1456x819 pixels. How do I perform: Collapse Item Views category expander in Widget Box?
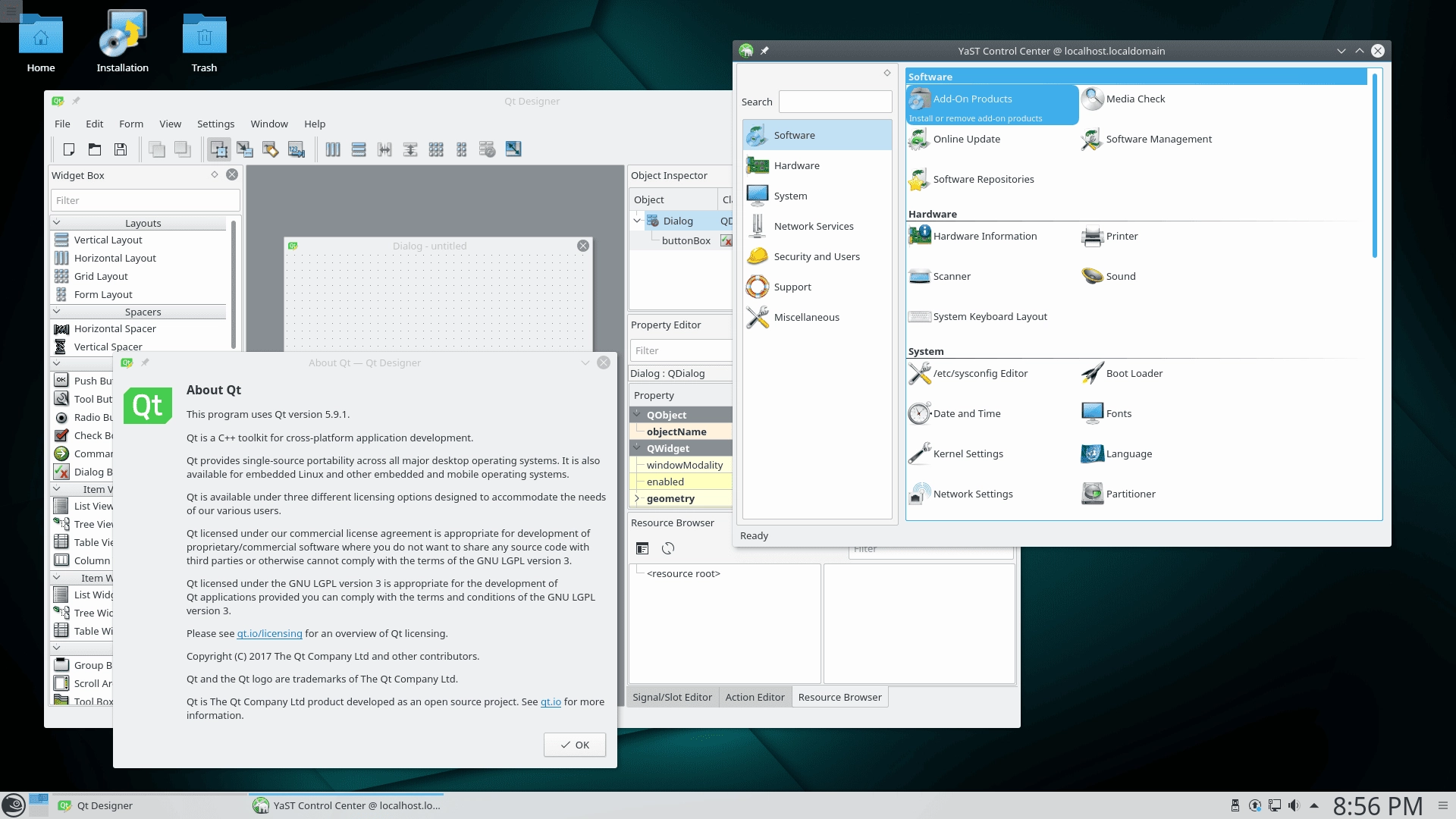(56, 489)
